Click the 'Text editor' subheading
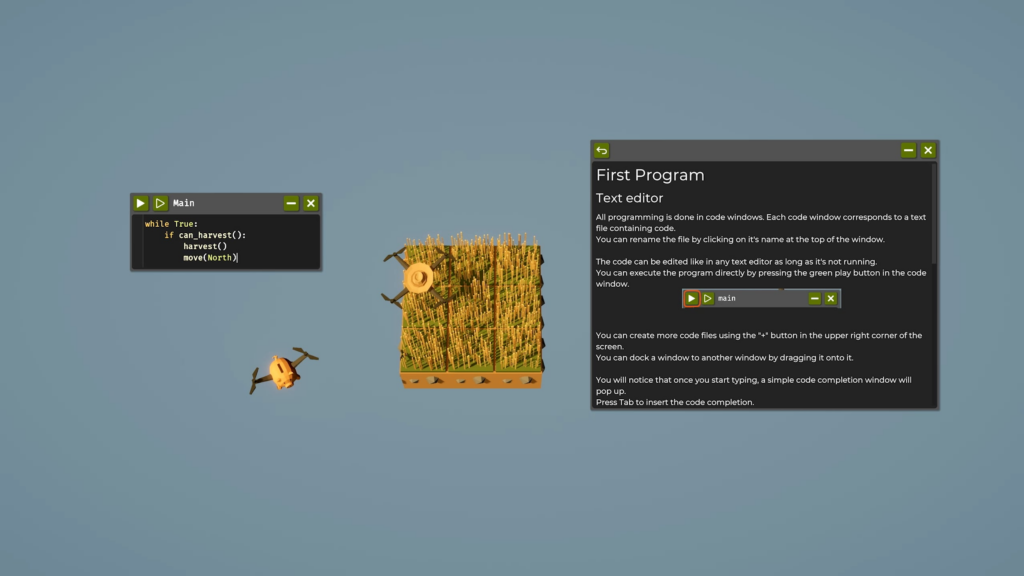Screen dimensions: 1024x576 (x=629, y=198)
